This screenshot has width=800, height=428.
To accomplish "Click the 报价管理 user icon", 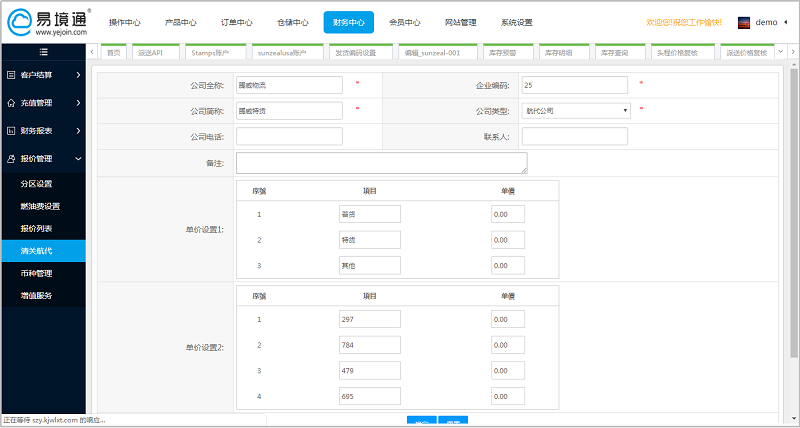I will click(x=11, y=158).
